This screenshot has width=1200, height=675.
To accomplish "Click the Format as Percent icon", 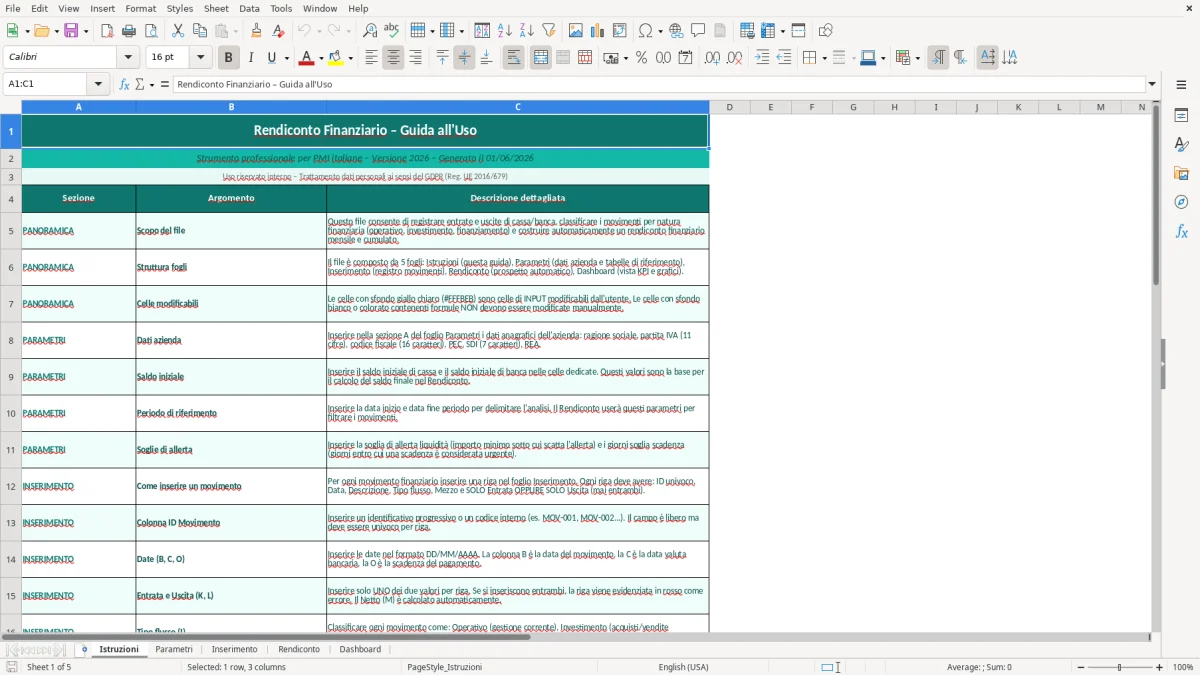I will point(641,58).
